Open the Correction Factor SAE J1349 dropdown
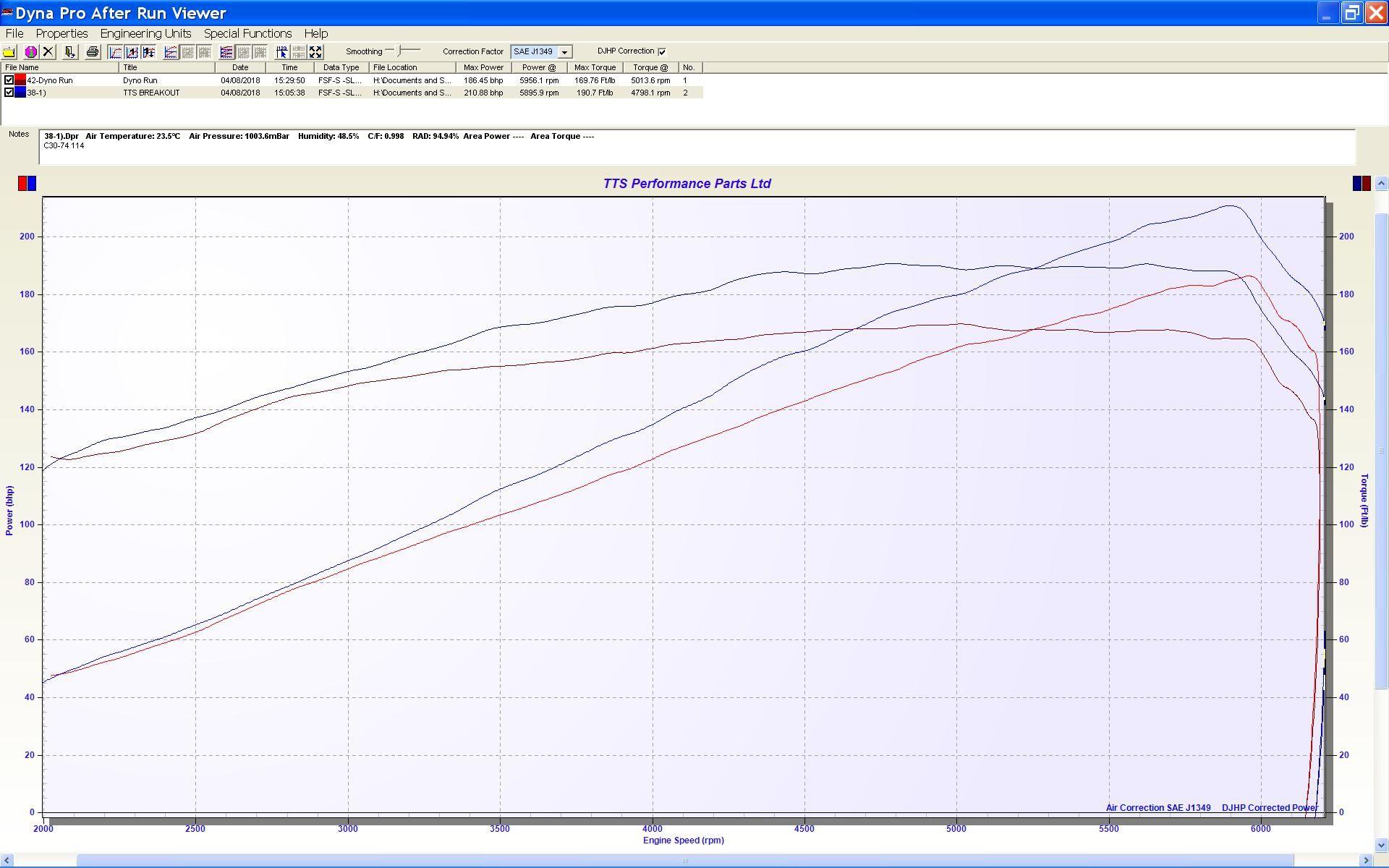 [564, 52]
